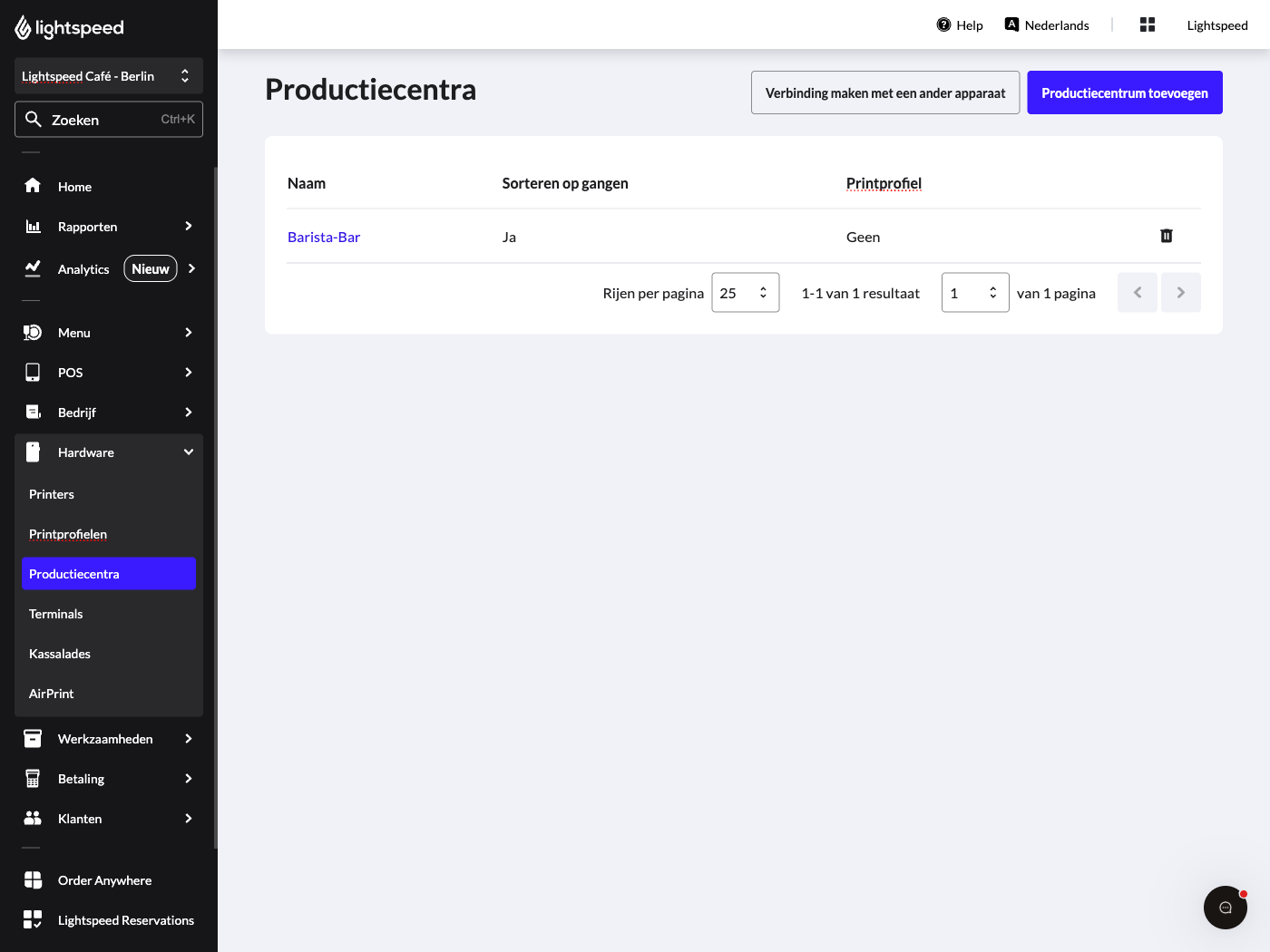The height and width of the screenshot is (952, 1270).
Task: Go to the previous page arrow
Action: coord(1138,293)
